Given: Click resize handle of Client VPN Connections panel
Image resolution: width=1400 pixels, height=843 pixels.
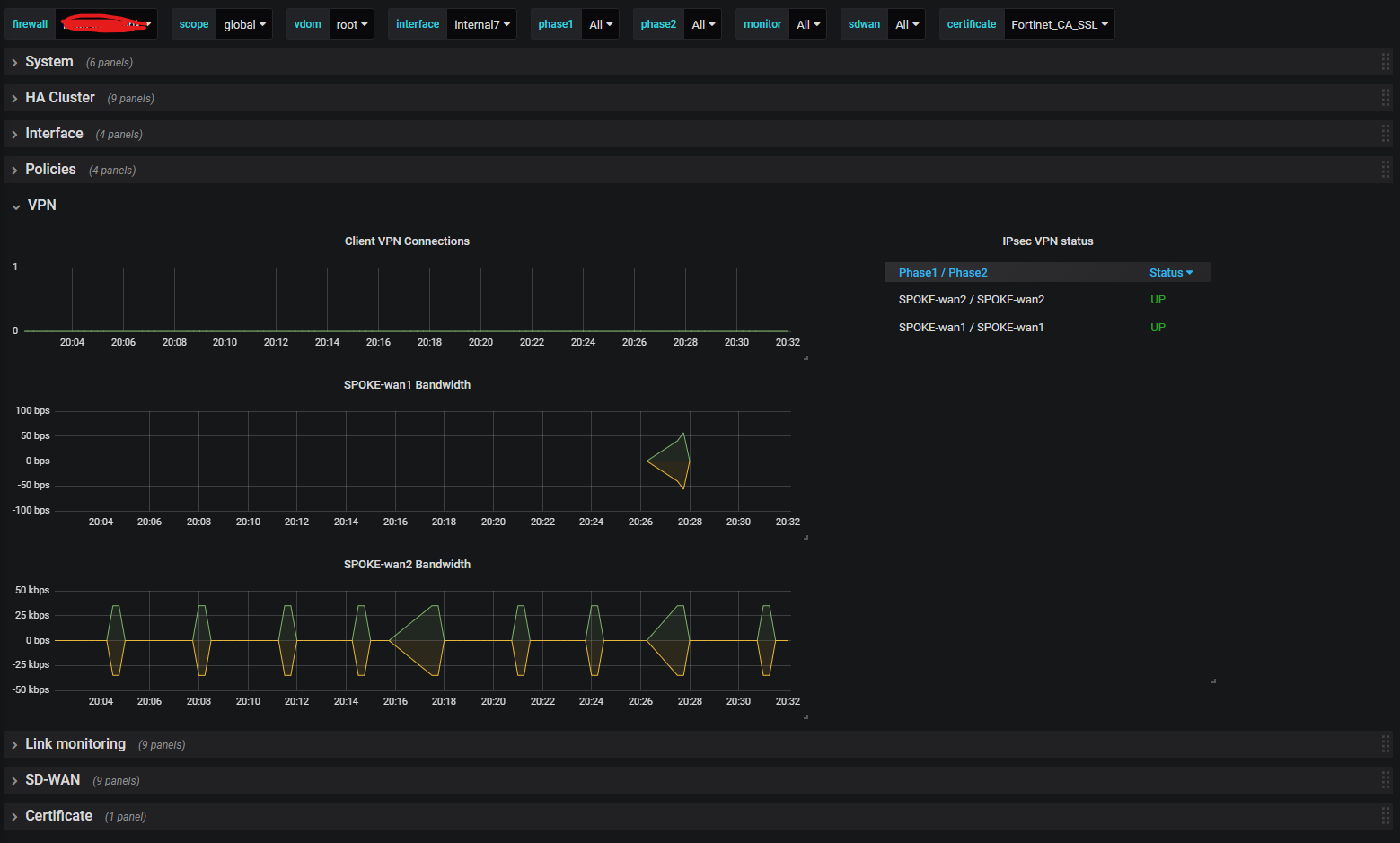Looking at the screenshot, I should coord(806,357).
